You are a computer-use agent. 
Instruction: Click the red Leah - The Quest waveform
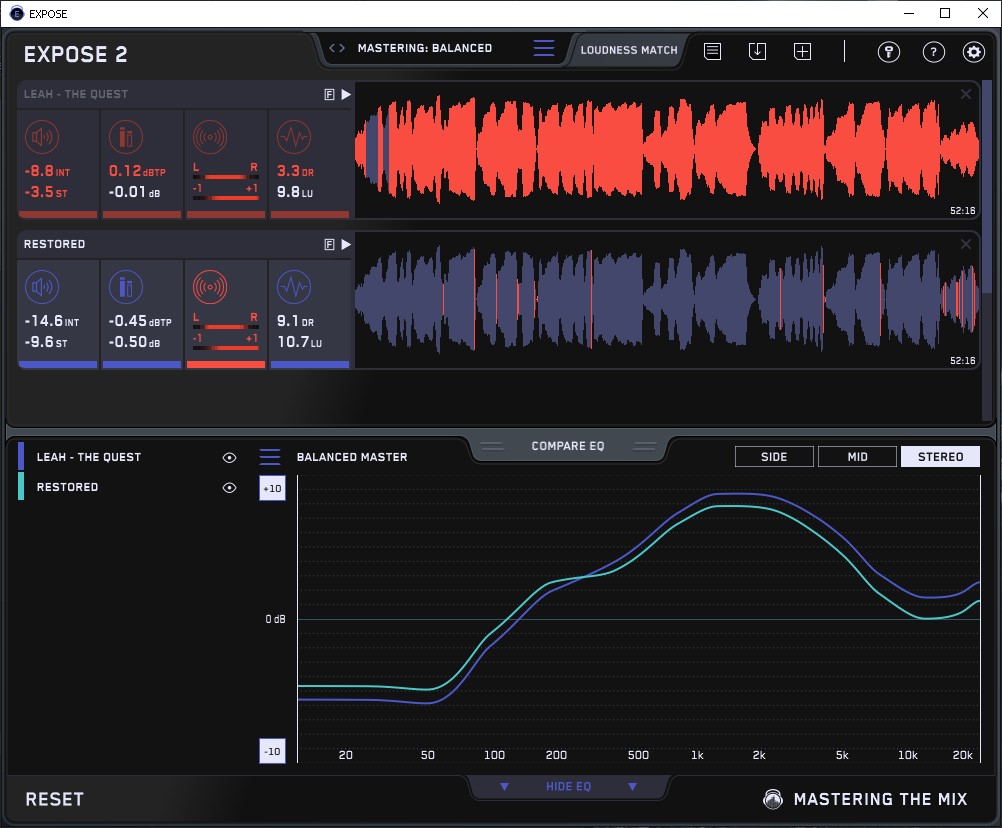pyautogui.click(x=667, y=149)
